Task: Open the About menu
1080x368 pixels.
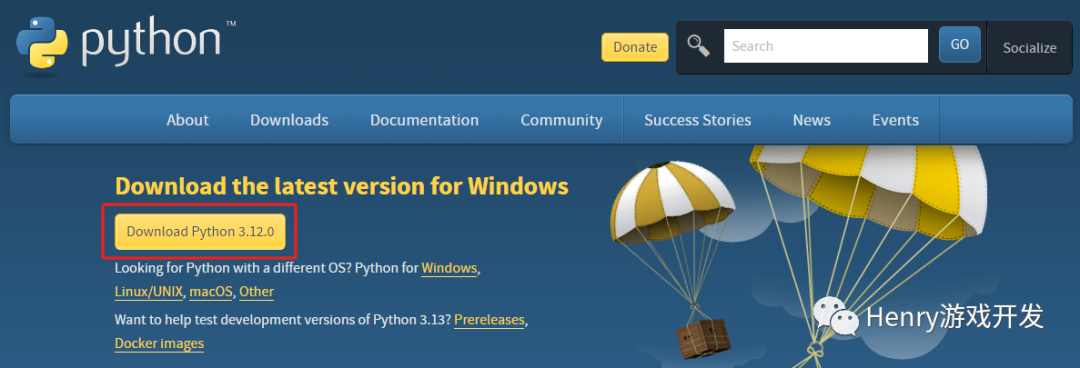Action: point(187,120)
